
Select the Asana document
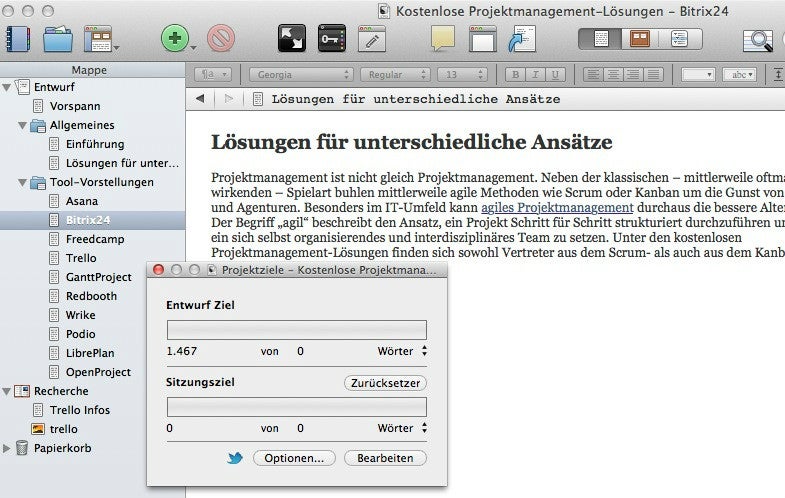(x=82, y=201)
